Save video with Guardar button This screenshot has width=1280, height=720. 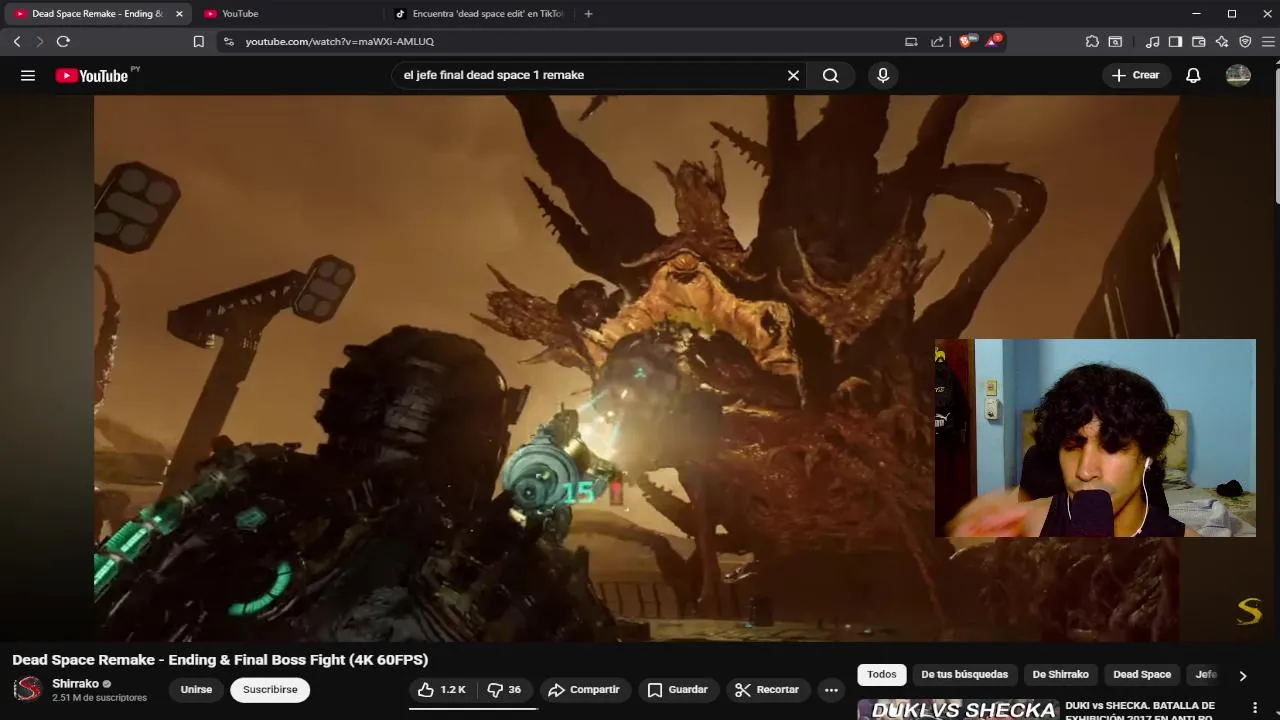678,690
